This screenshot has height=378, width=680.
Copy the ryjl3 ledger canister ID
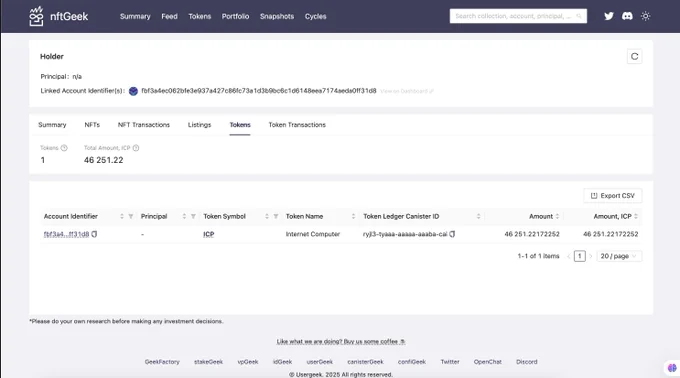tap(452, 234)
